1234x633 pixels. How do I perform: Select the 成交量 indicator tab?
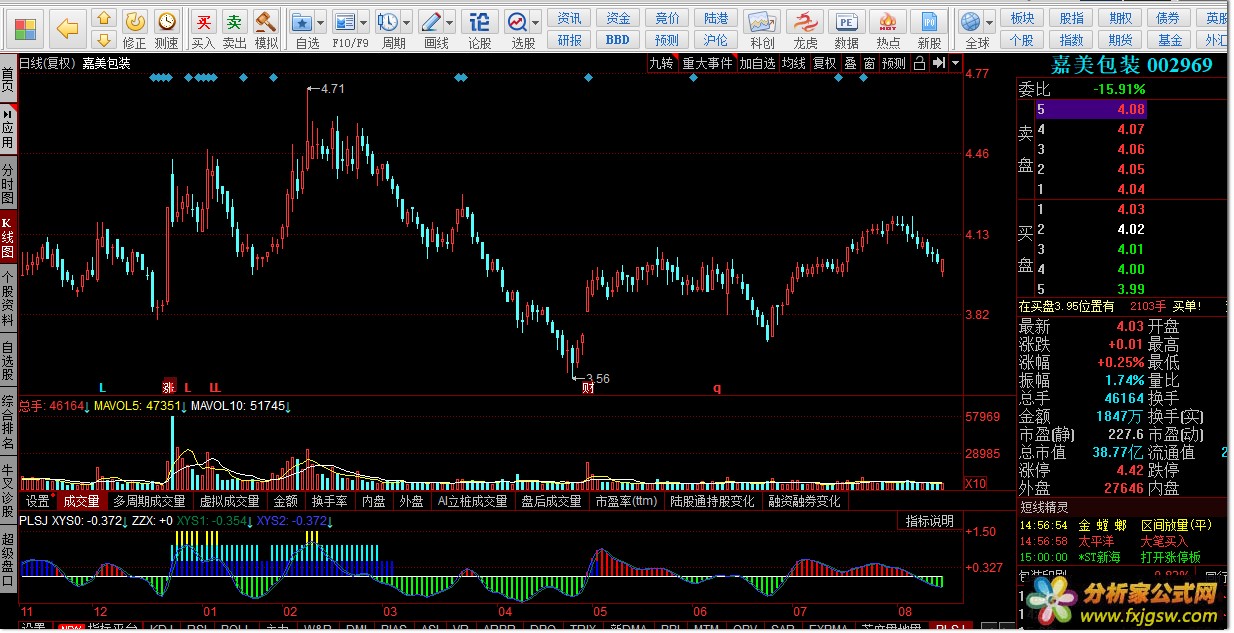click(x=81, y=501)
